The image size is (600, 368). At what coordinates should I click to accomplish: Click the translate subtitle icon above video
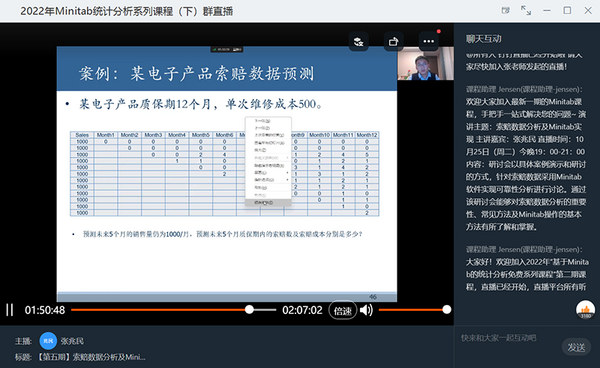[359, 41]
